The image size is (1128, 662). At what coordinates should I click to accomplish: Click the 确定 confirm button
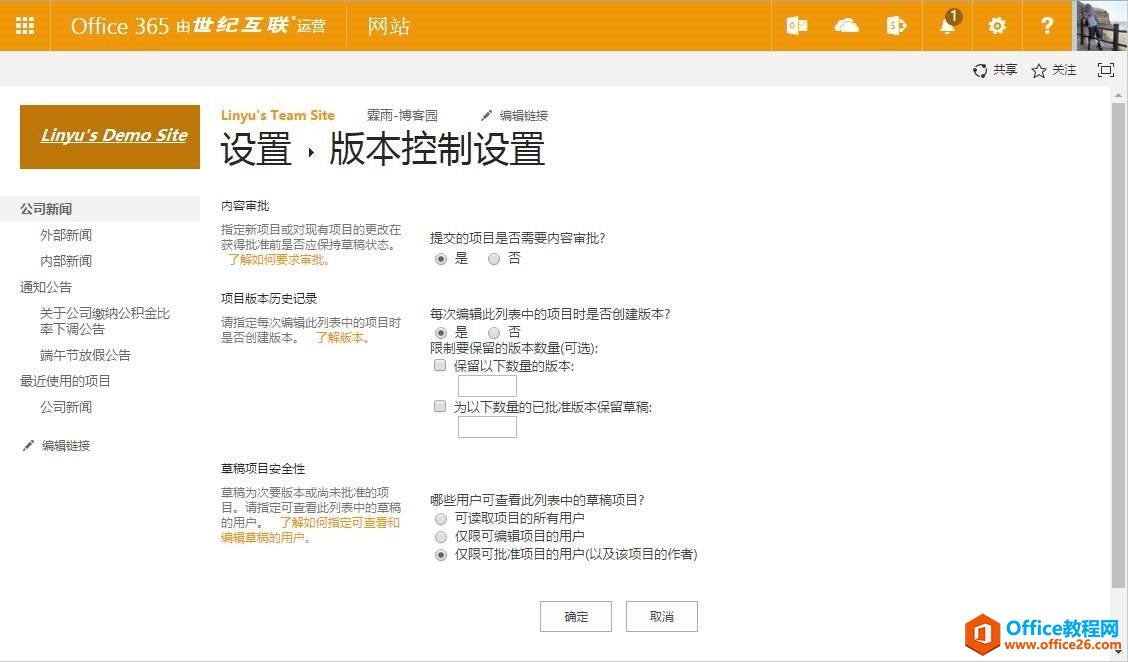pyautogui.click(x=576, y=616)
